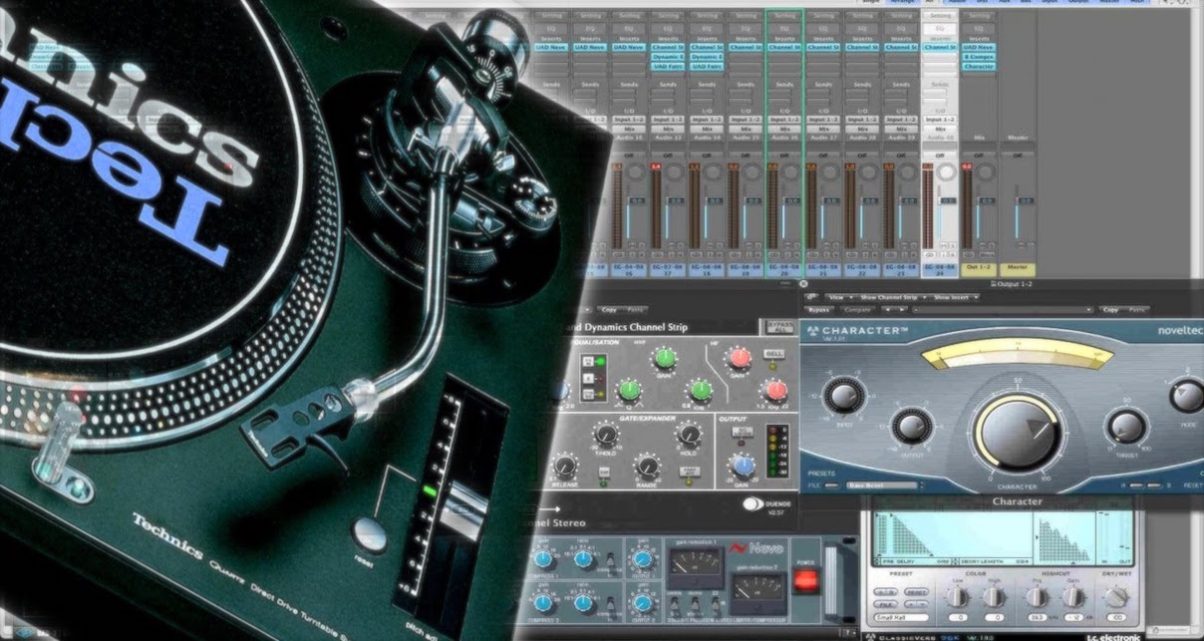Viewport: 1204px width, 641px height.
Task: Open the Bass Boost preset menu in Character
Action: (x=882, y=484)
